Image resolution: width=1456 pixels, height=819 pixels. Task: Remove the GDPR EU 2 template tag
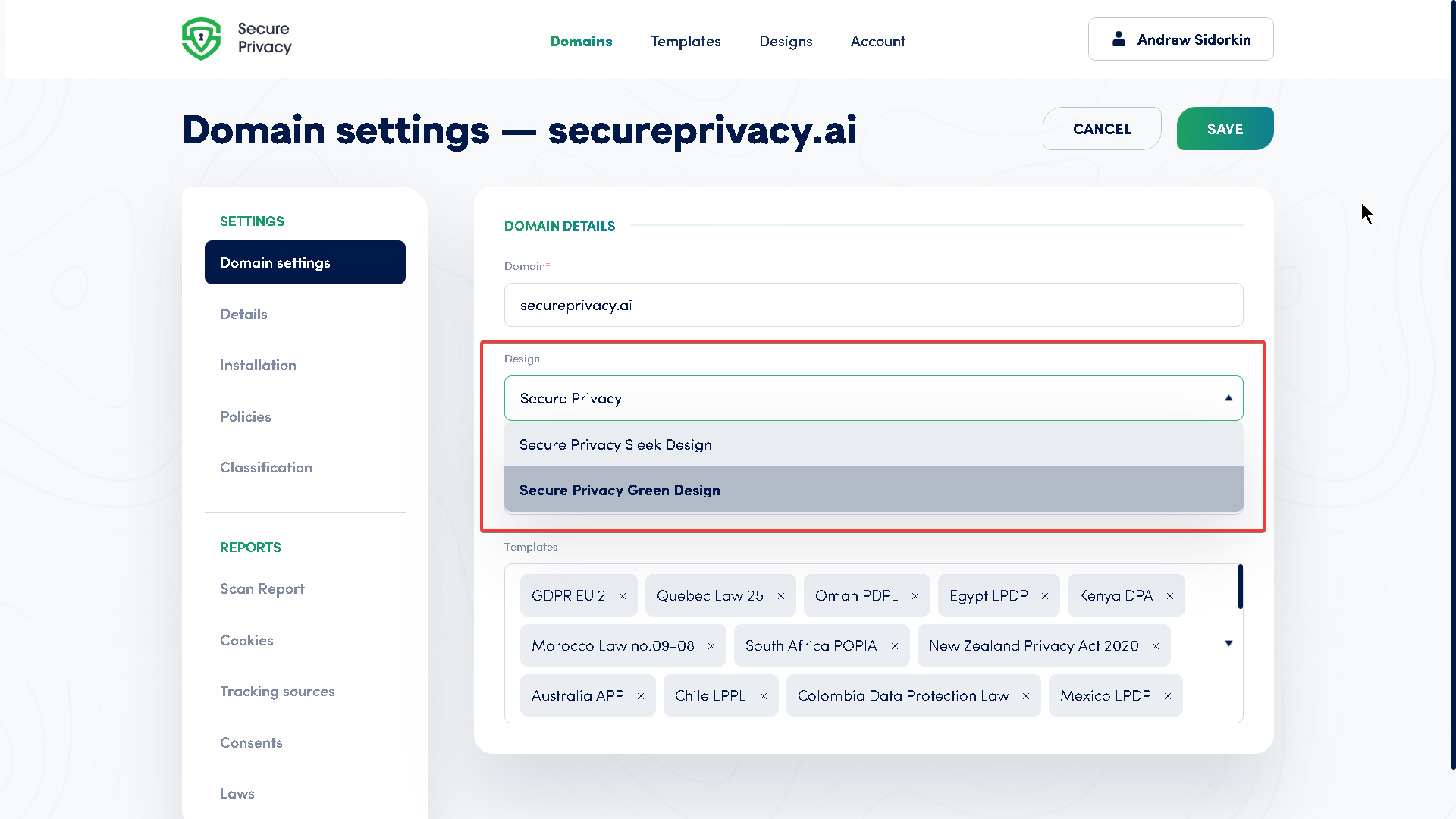623,595
